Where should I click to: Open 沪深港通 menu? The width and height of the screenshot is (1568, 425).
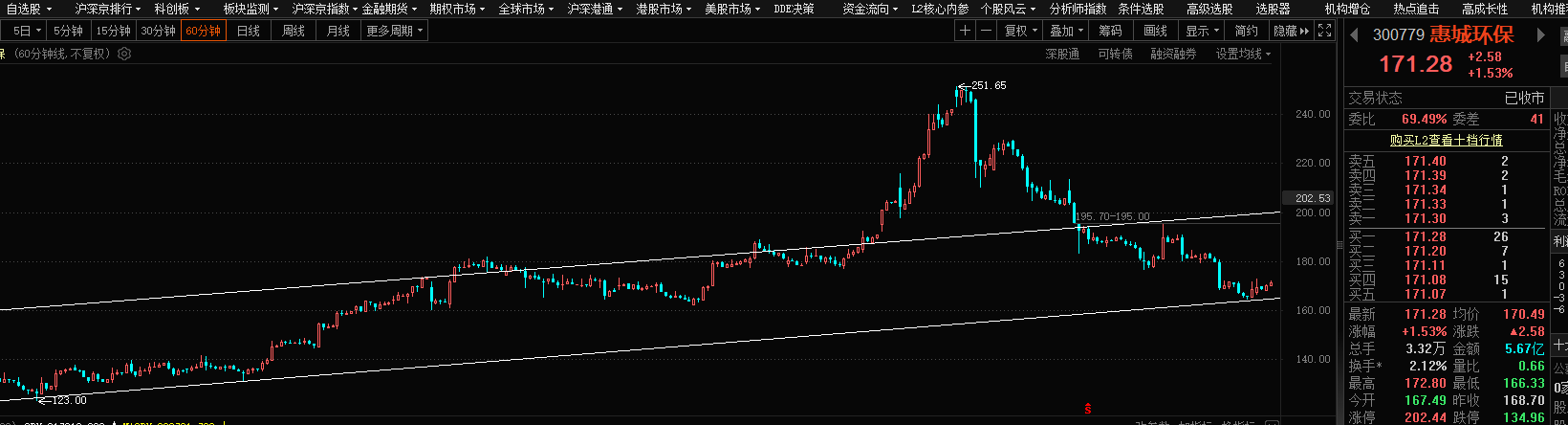595,9
